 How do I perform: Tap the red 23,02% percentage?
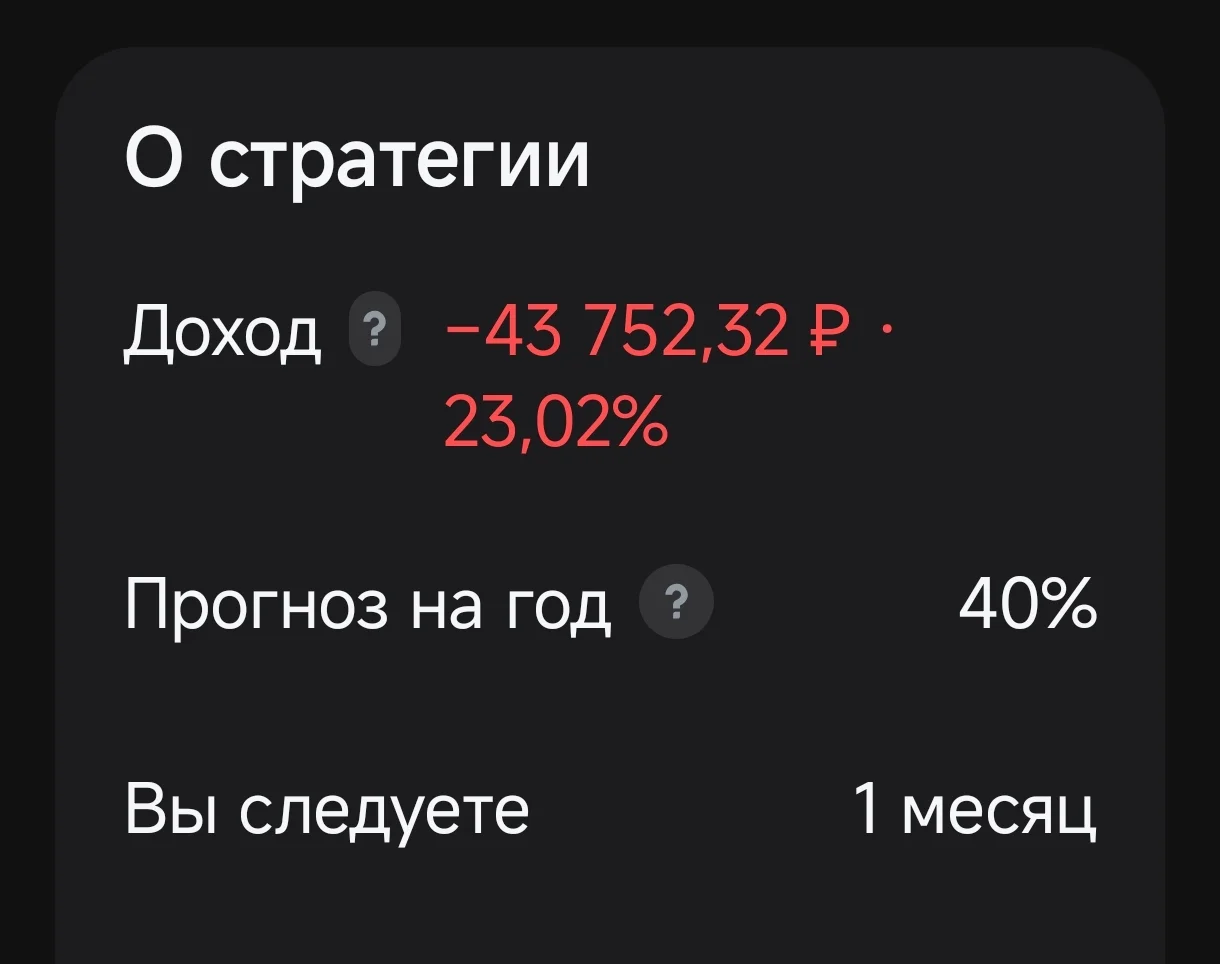555,422
